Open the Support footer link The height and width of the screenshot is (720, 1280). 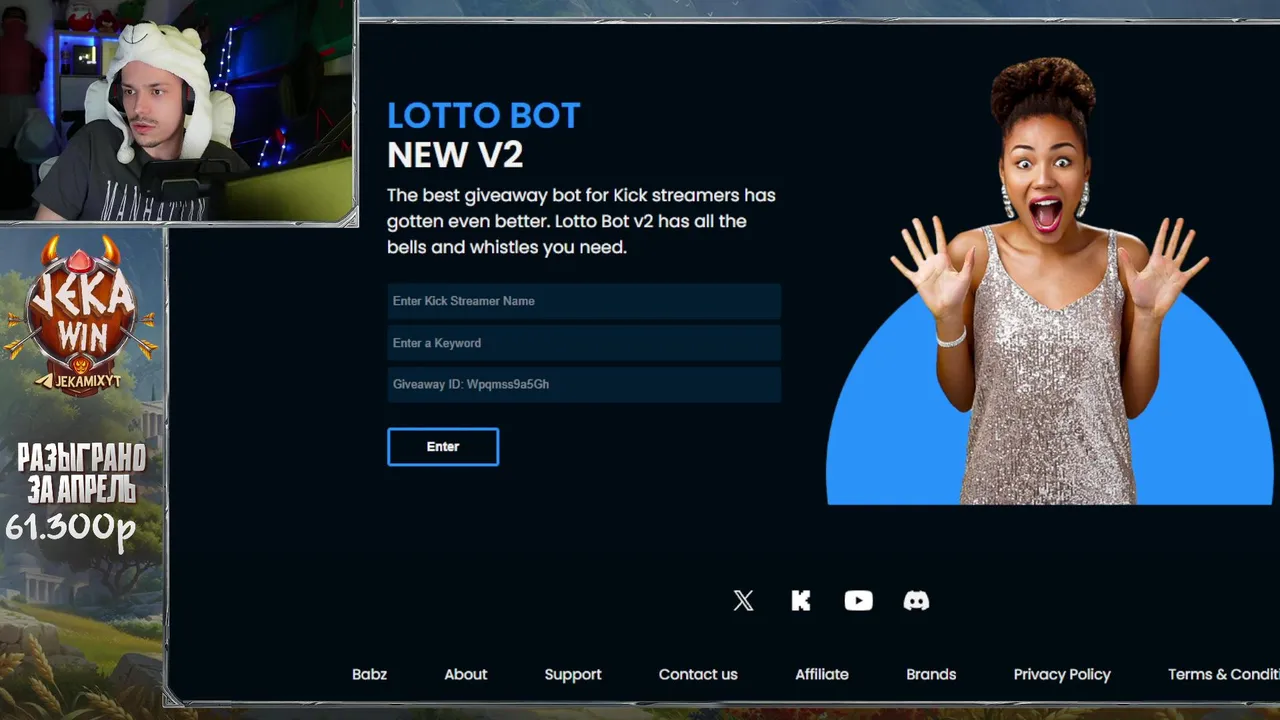[x=573, y=674]
